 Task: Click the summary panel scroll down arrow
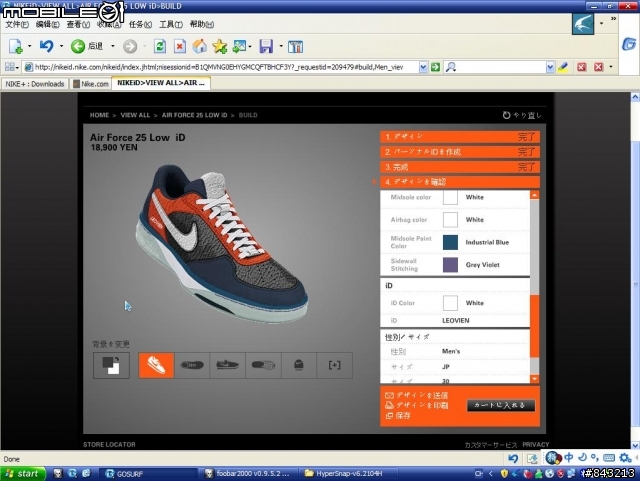(535, 379)
